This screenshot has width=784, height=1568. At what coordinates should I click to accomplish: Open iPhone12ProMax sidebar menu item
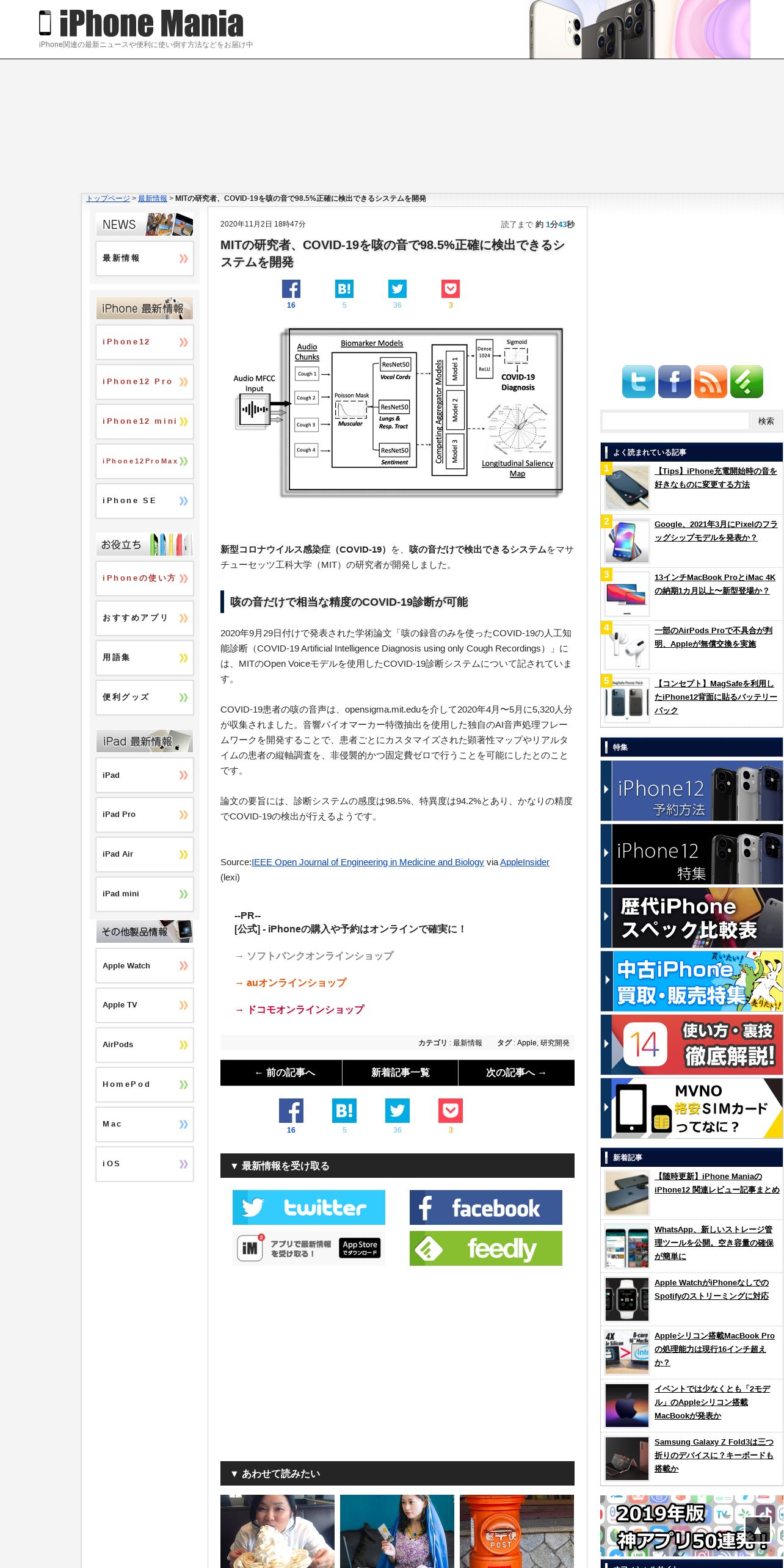[x=145, y=461]
